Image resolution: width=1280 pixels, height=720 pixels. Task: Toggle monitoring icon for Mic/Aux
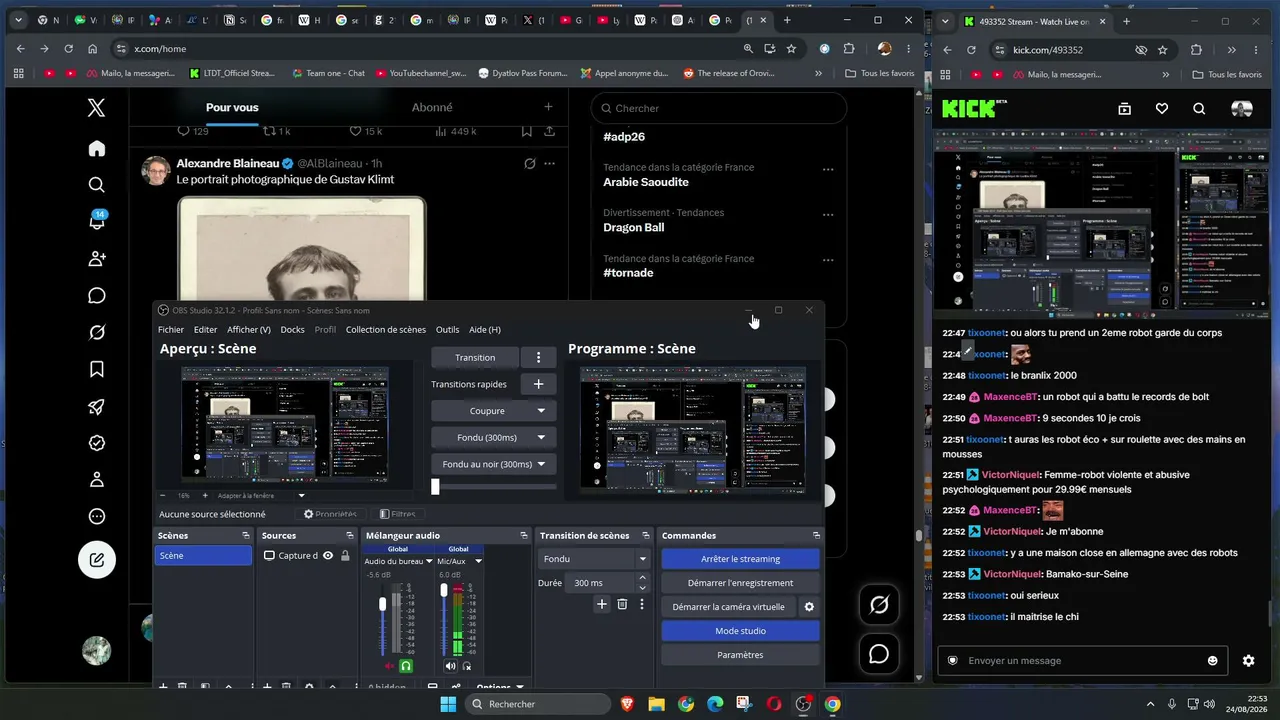tap(467, 666)
